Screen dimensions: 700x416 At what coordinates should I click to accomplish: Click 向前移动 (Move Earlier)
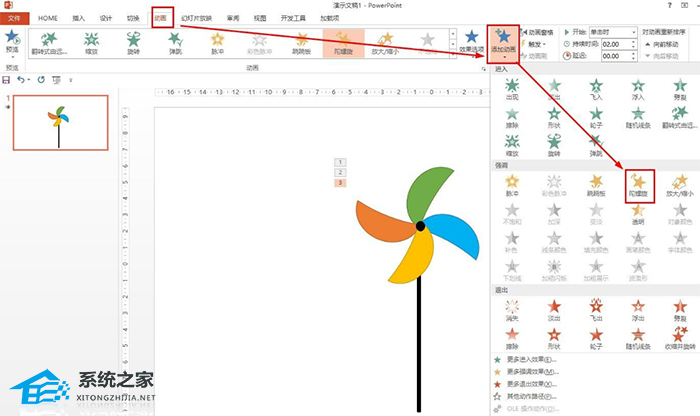[x=662, y=44]
